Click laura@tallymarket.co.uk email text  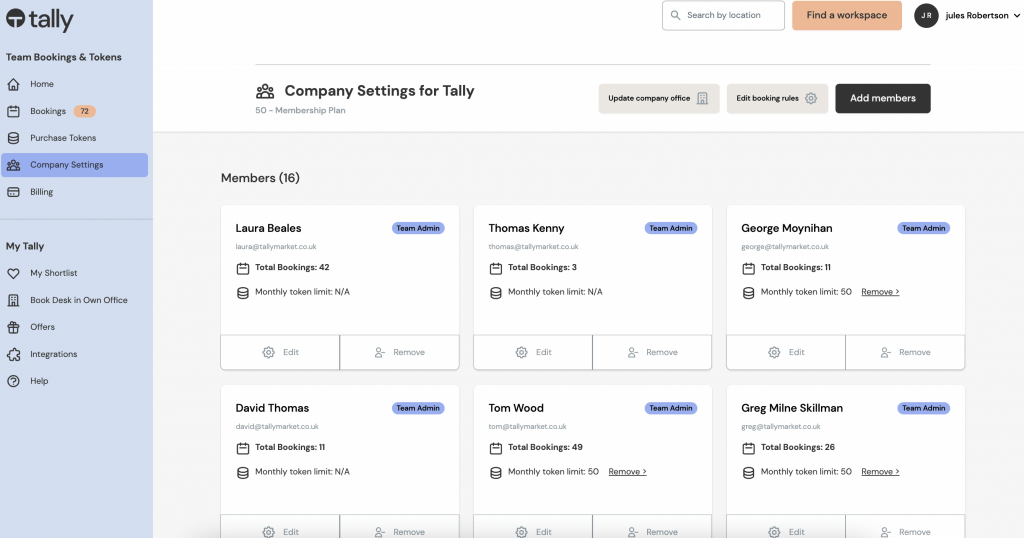(276, 247)
